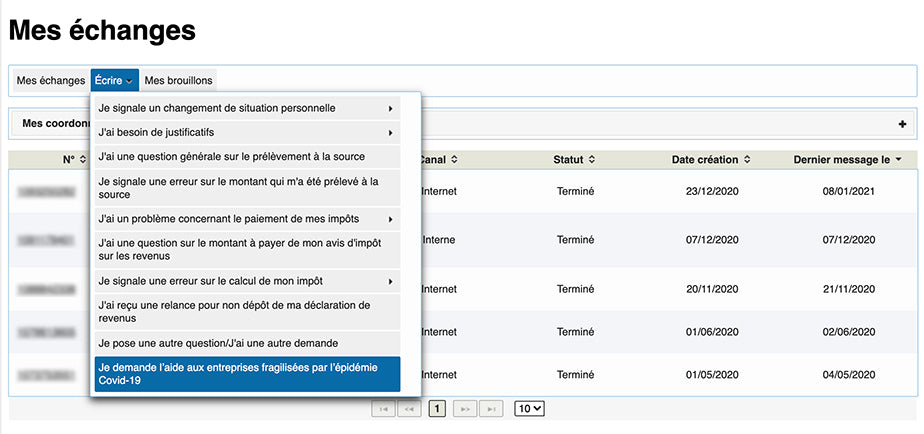Switch to the Mes échanges tab
The image size is (924, 434).
coord(51,80)
